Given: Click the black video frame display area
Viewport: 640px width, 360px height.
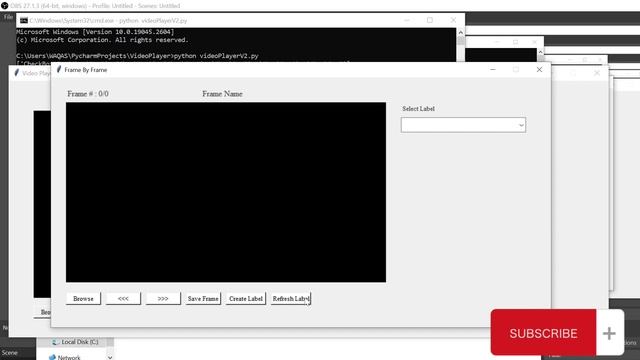Looking at the screenshot, I should [x=226, y=192].
